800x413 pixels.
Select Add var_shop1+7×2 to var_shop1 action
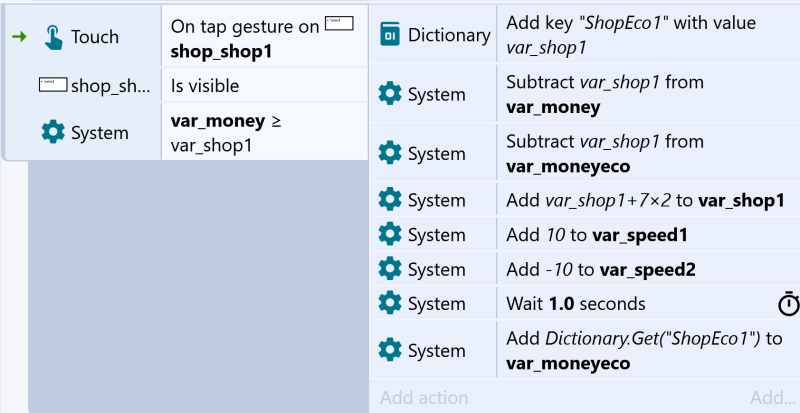point(648,200)
